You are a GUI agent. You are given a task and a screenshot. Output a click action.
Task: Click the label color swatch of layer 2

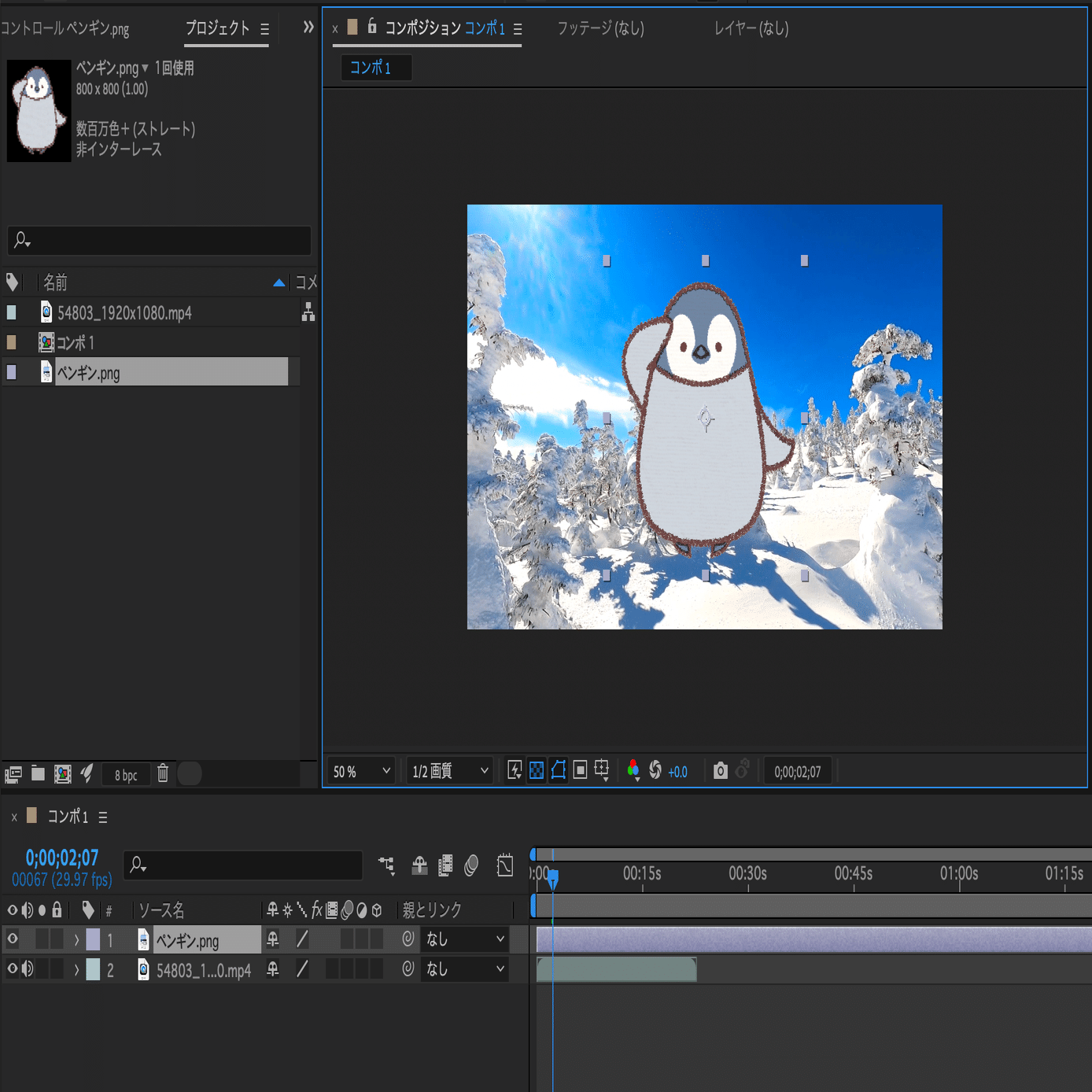coord(93,969)
